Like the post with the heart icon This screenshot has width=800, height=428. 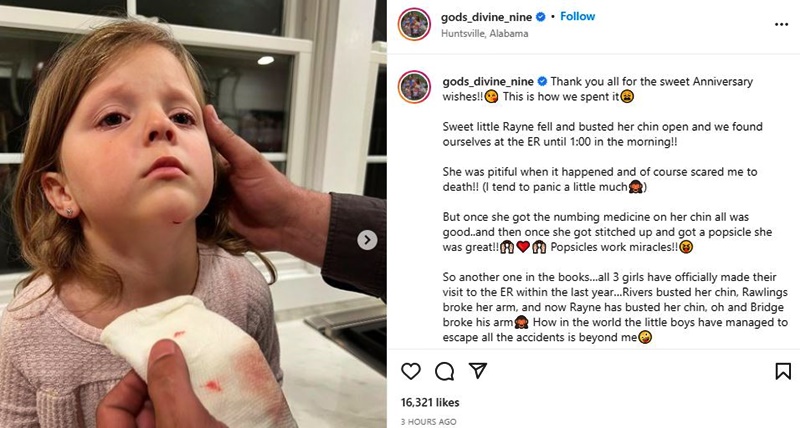[x=411, y=371]
